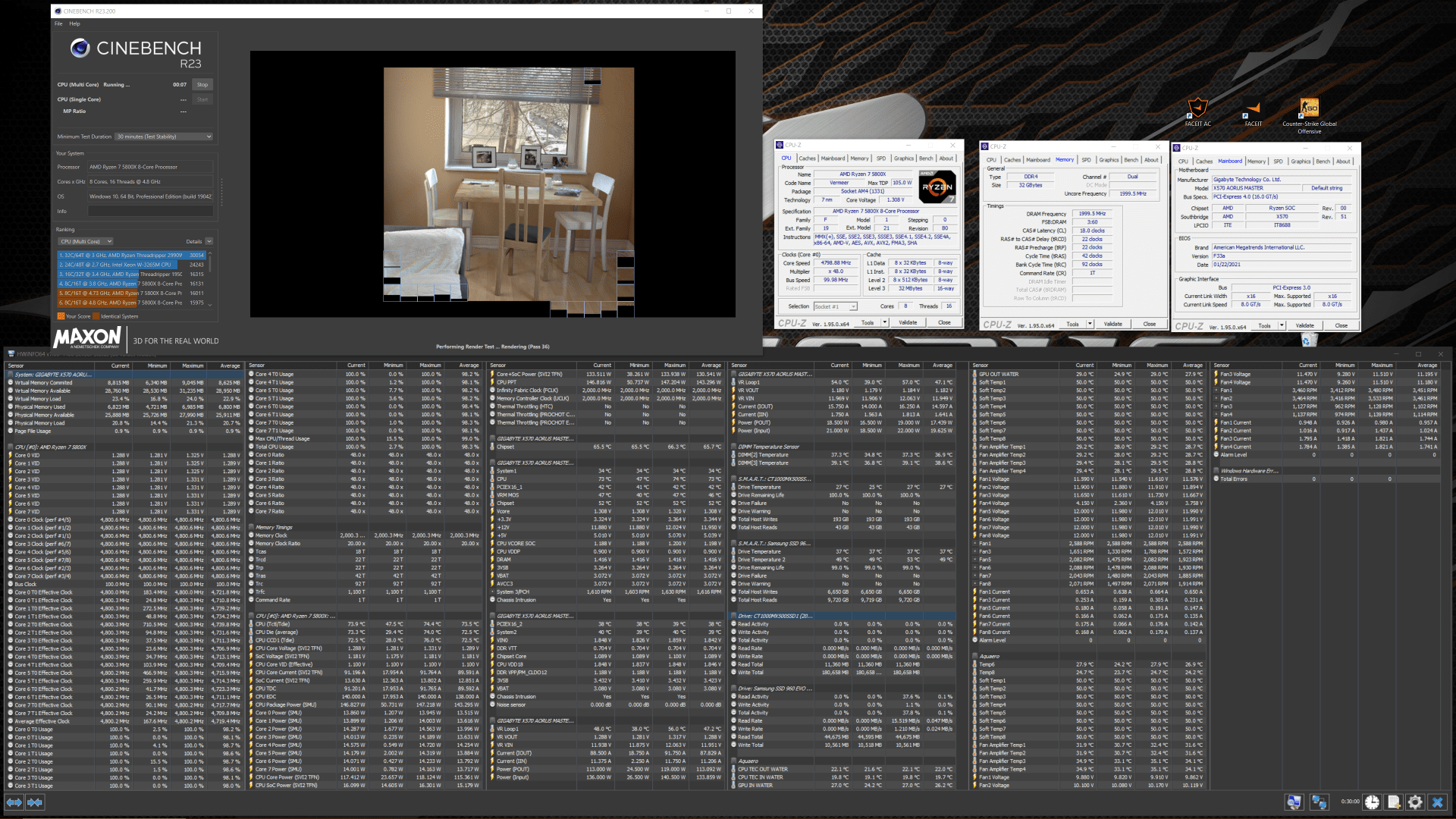Open Tools dropdown arrow in Memory CPU-Z window
Screen dimensions: 1456x819
[1090, 324]
